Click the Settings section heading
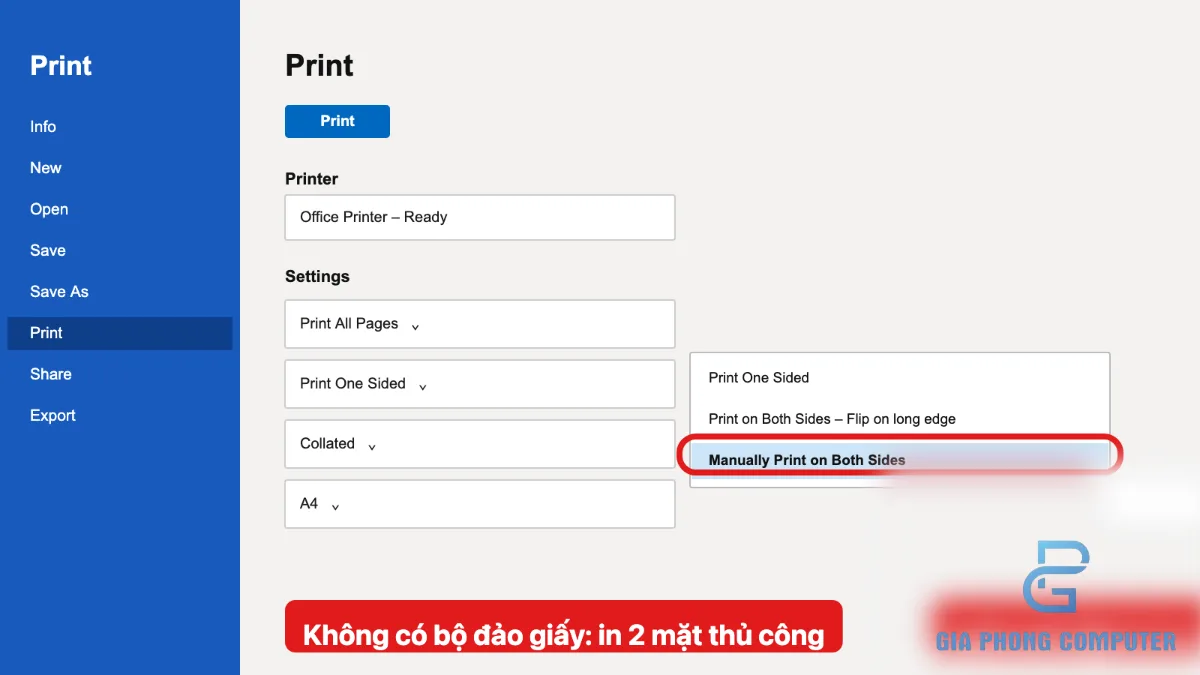The height and width of the screenshot is (675, 1200). coord(317,276)
